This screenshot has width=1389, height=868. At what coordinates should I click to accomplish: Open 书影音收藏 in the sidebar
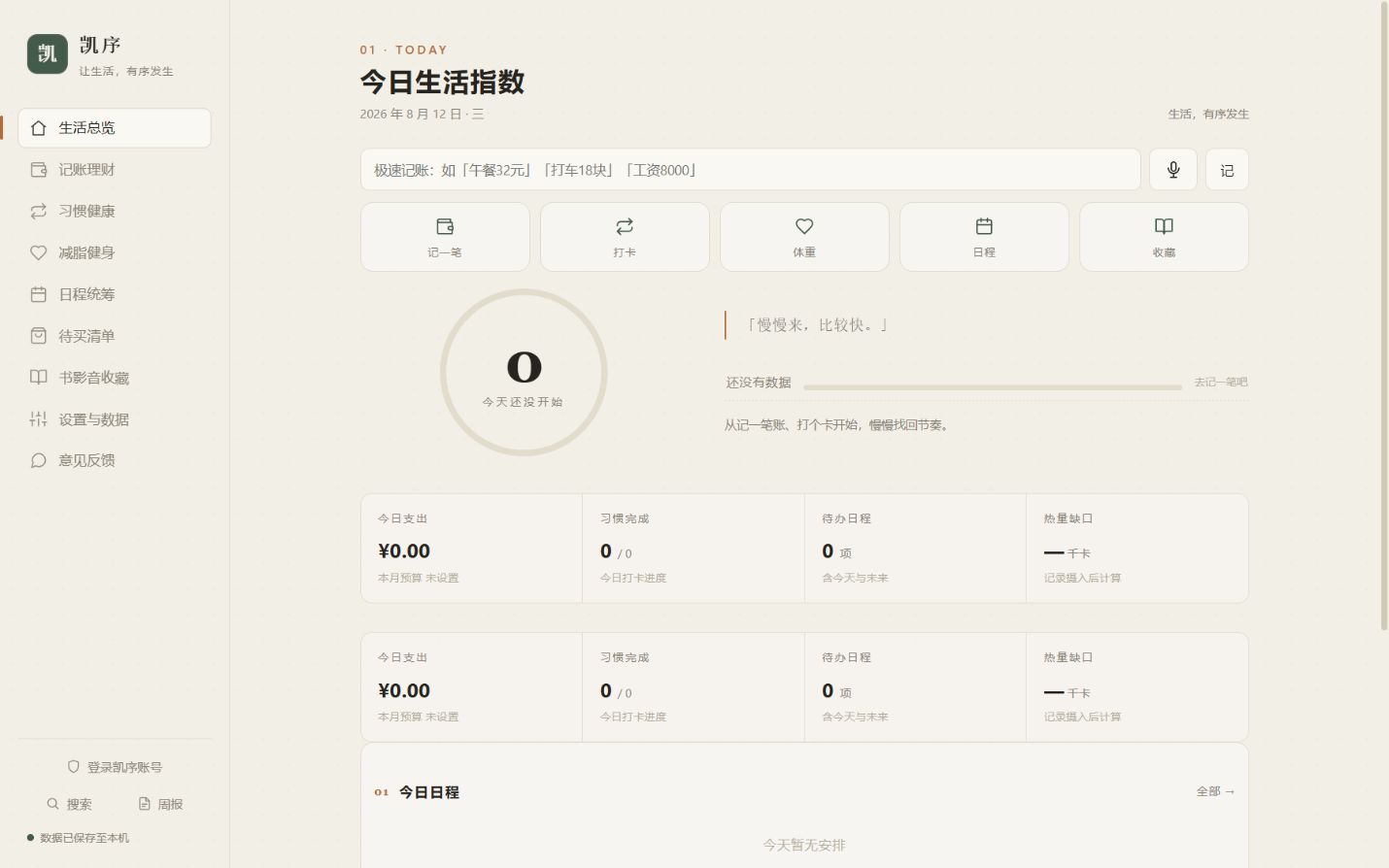coord(115,378)
